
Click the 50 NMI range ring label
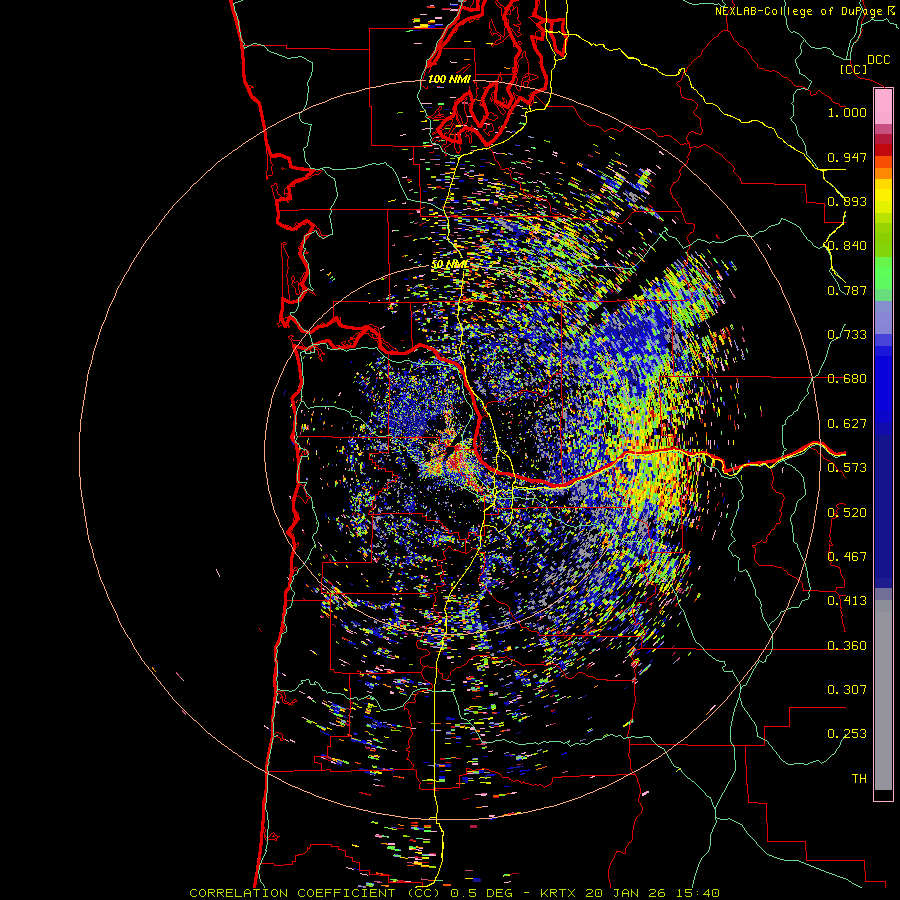point(449,265)
